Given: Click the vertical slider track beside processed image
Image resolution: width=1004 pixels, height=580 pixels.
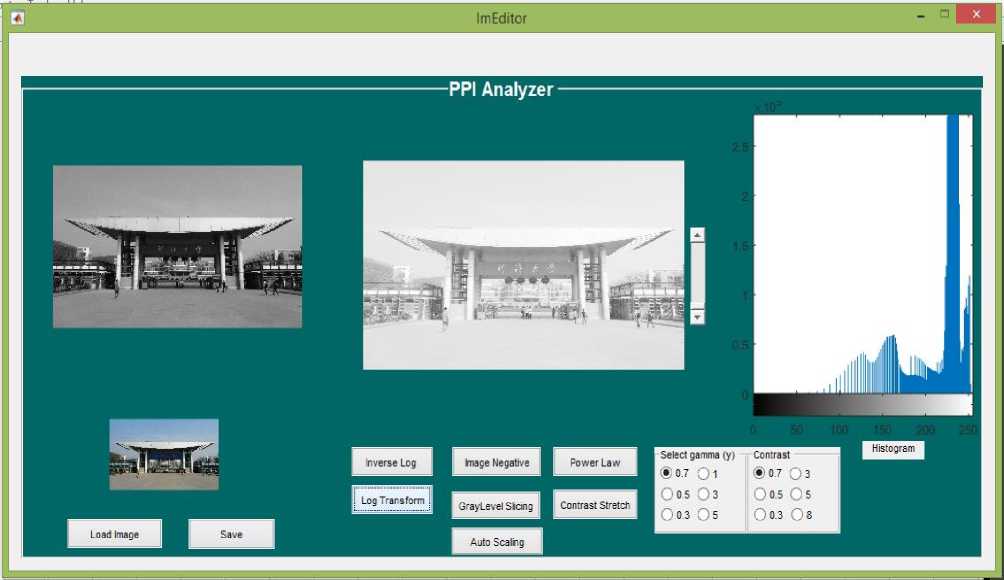Looking at the screenshot, I should click(697, 275).
